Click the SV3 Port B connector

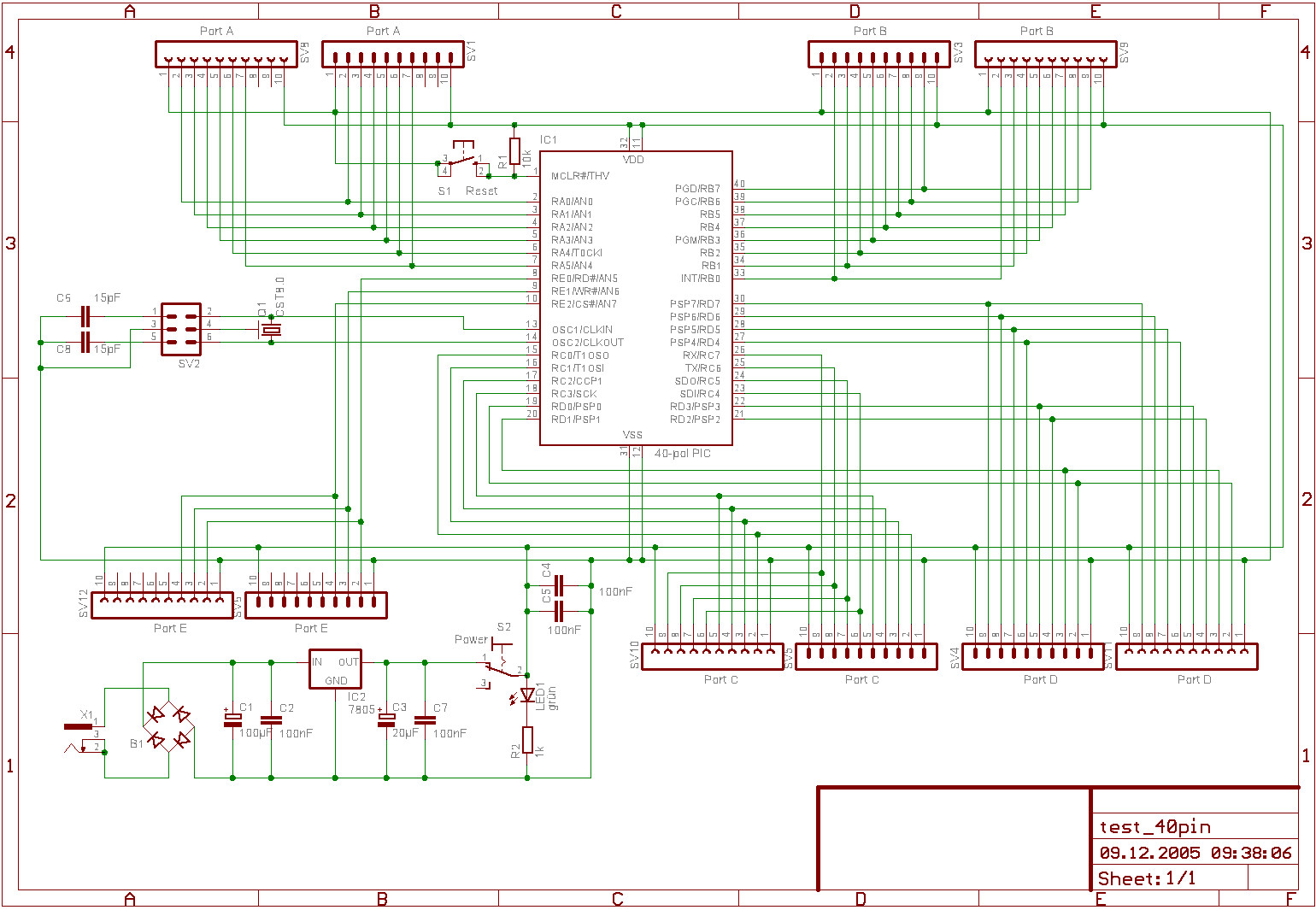point(878,55)
